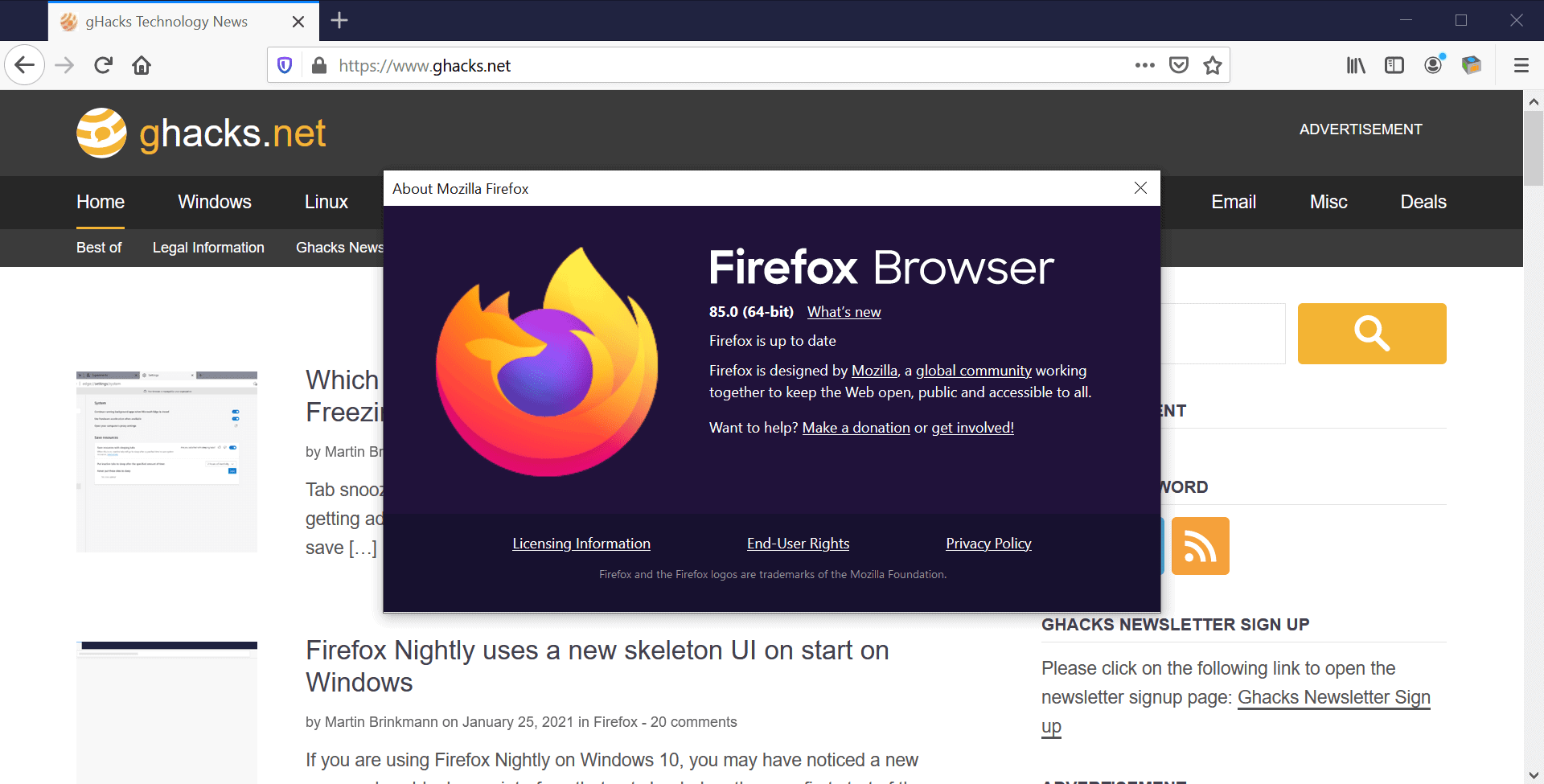Open Firefox Nightly skeleton UI article

tap(597, 666)
